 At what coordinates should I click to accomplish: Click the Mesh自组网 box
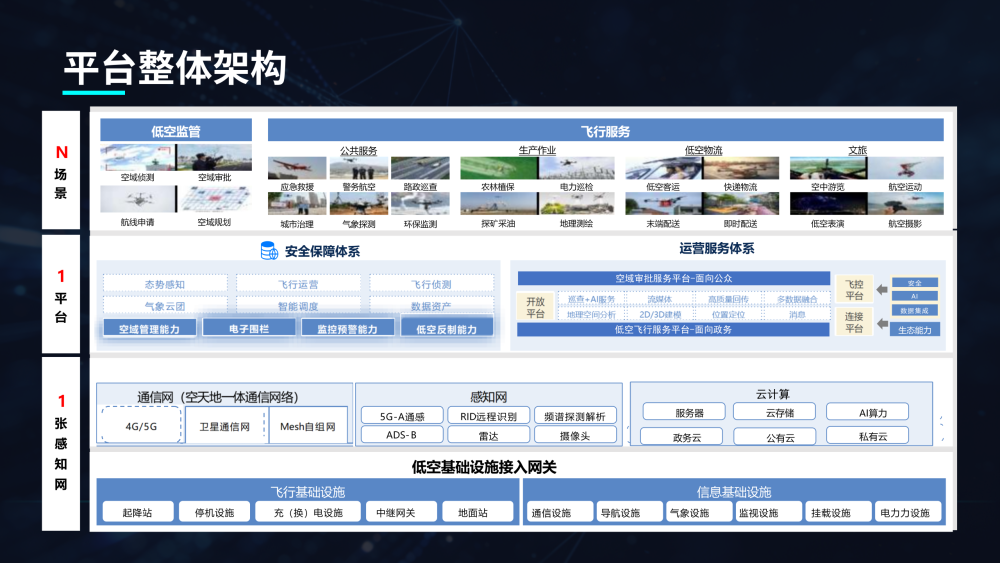pyautogui.click(x=308, y=426)
